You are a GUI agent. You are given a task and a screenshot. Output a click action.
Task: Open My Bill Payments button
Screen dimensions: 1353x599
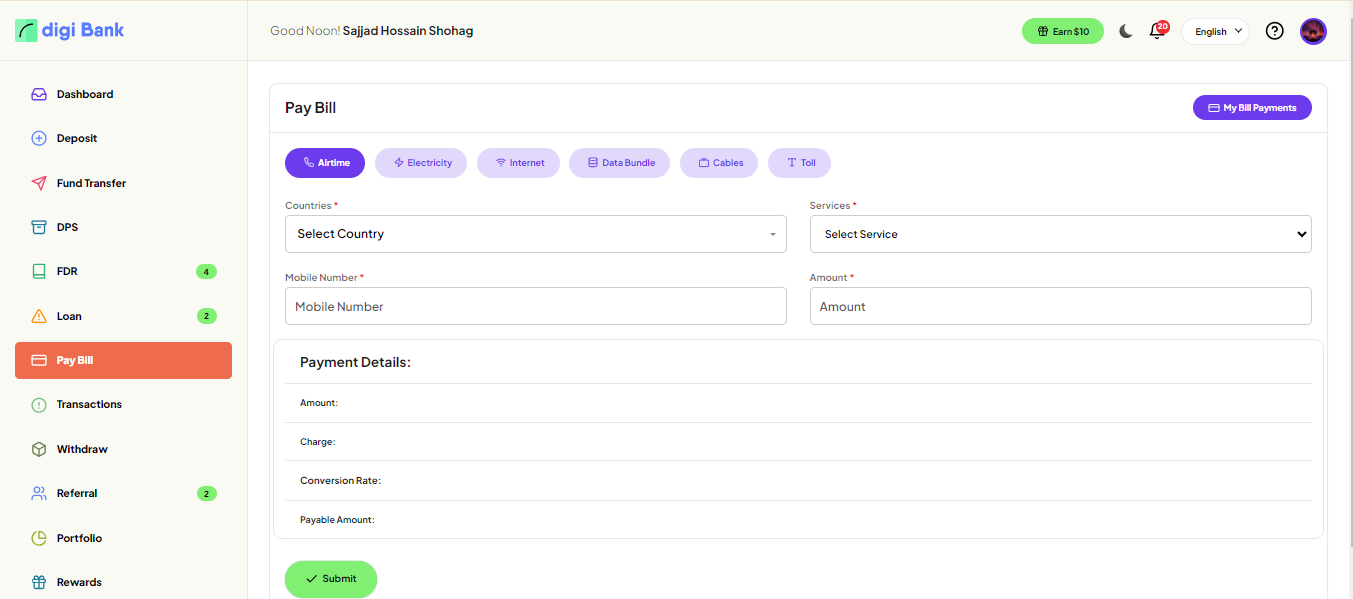point(1252,108)
